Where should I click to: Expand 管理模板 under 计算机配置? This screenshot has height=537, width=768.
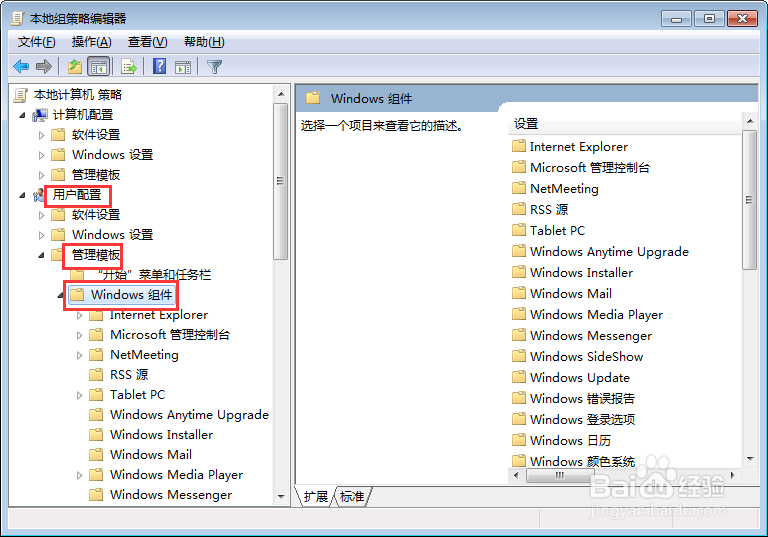pyautogui.click(x=41, y=175)
